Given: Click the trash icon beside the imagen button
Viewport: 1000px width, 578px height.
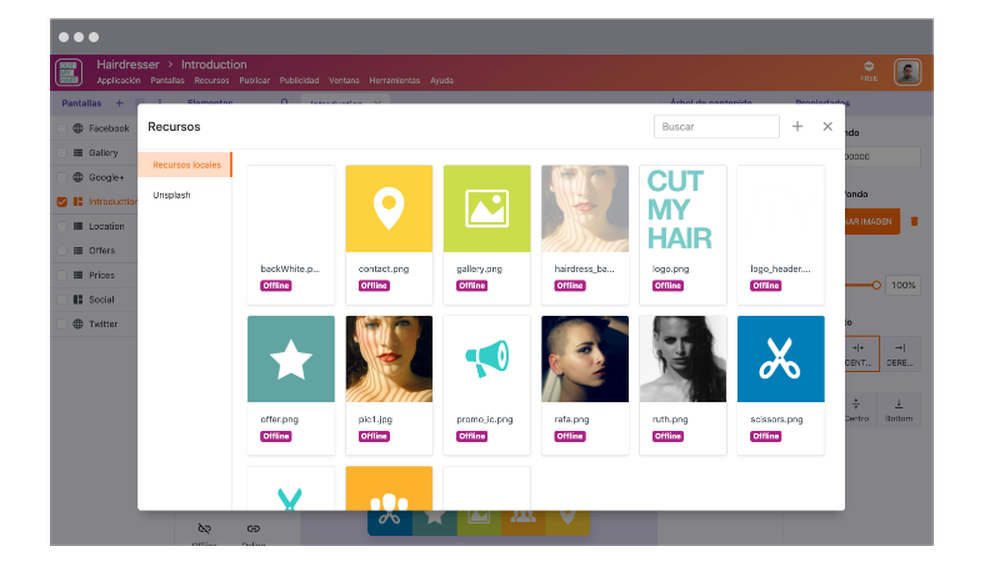Looking at the screenshot, I should (913, 221).
